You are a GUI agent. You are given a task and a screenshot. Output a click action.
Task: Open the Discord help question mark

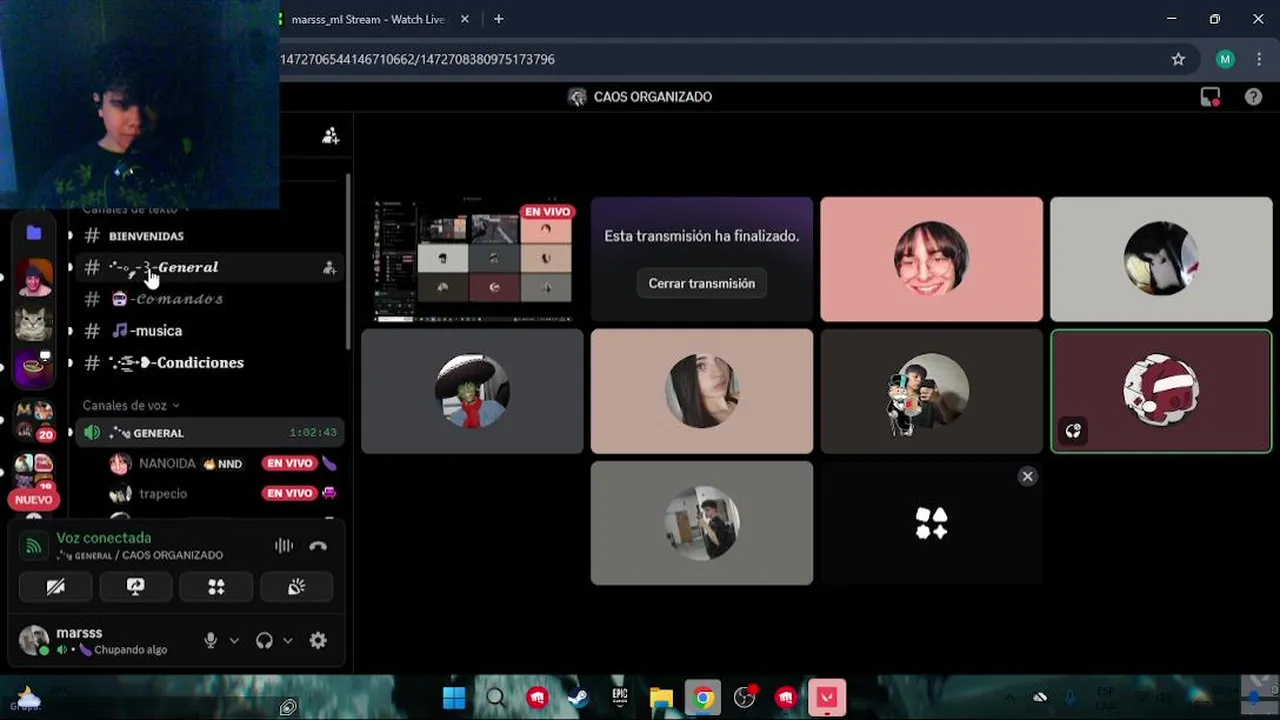(1253, 97)
